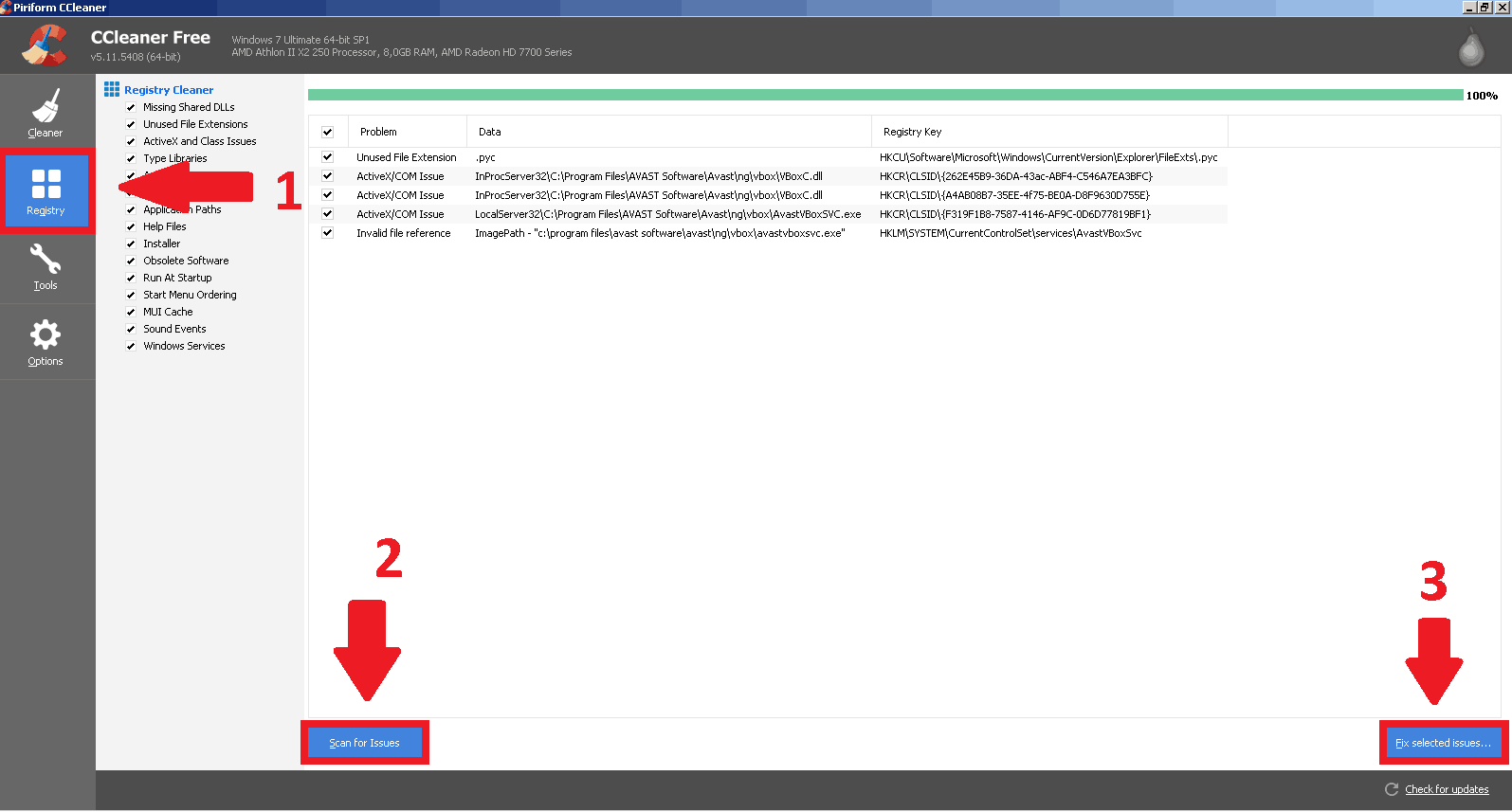Uncheck the Unused File Extension .pyc result
The height and width of the screenshot is (812, 1512).
[x=327, y=157]
